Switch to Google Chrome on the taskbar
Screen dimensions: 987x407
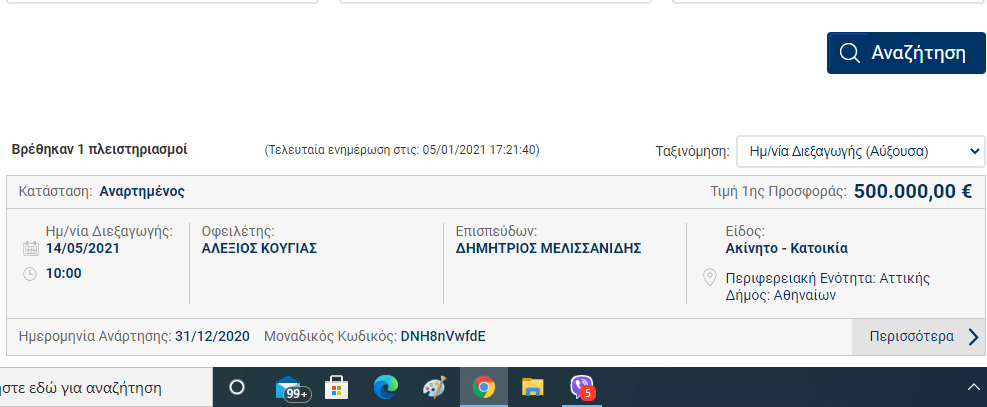point(483,387)
